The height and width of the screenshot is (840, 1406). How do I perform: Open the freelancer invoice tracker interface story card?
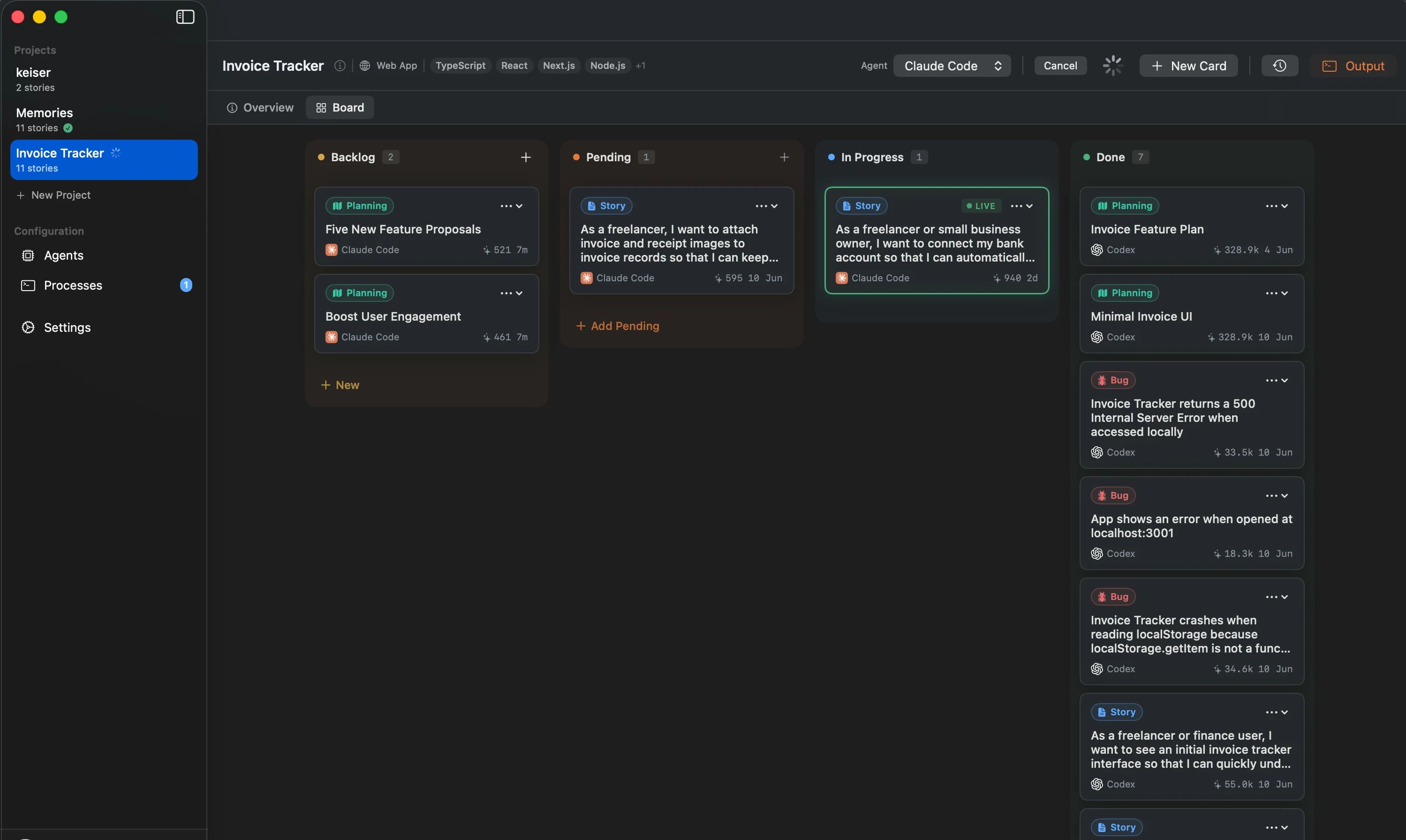pos(1192,747)
